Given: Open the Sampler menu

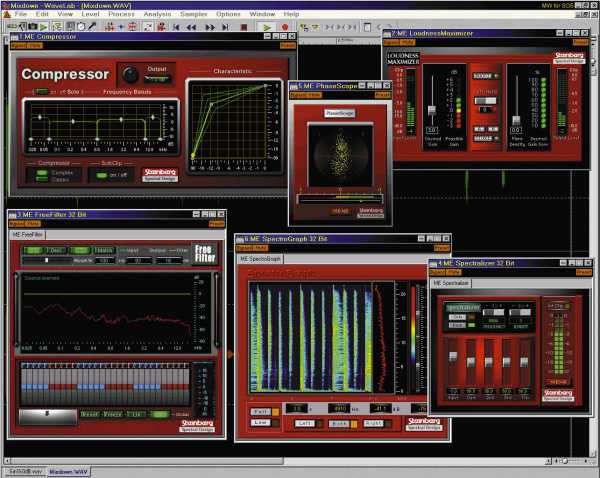Looking at the screenshot, I should pyautogui.click(x=194, y=14).
